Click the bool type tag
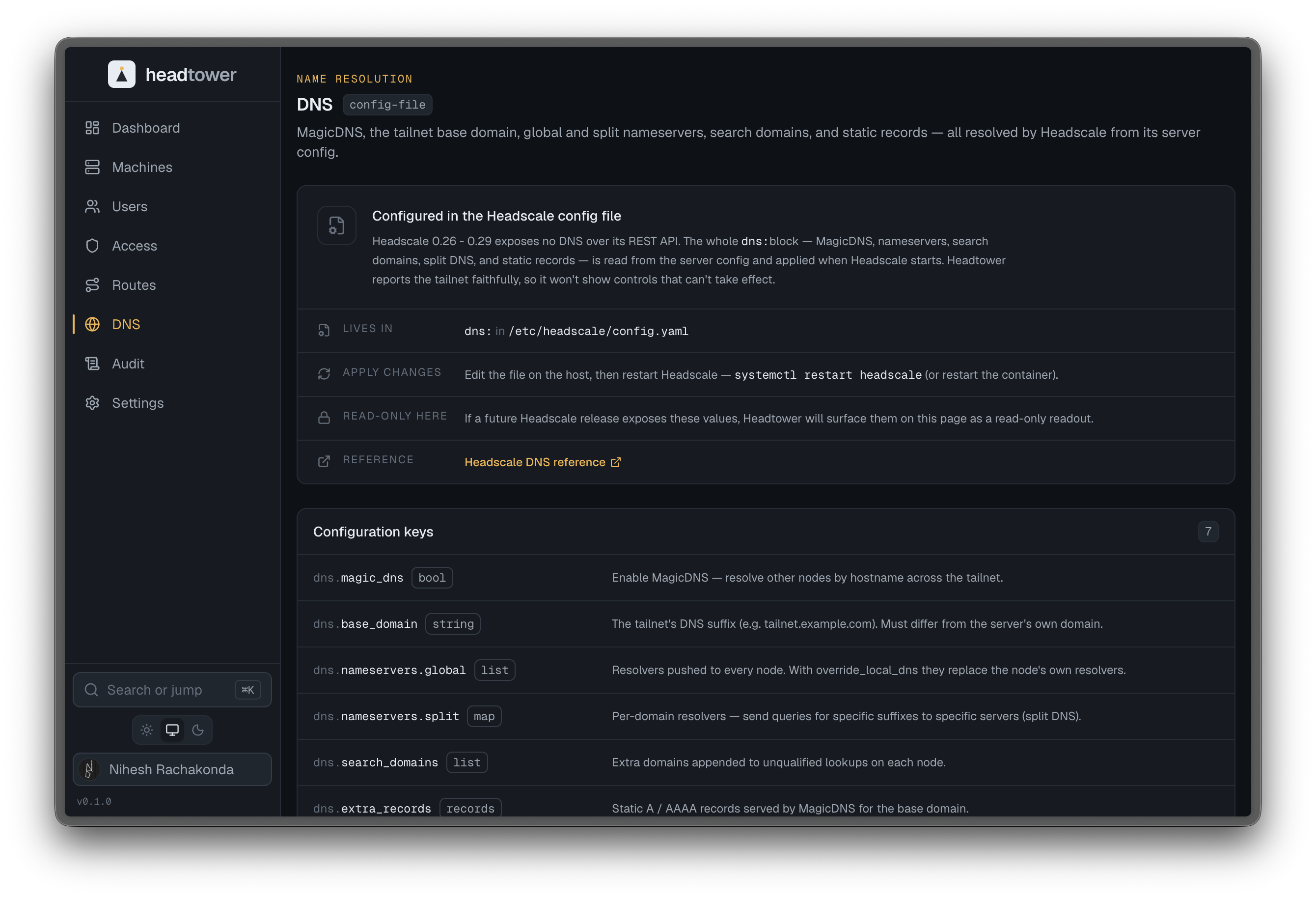 (432, 578)
